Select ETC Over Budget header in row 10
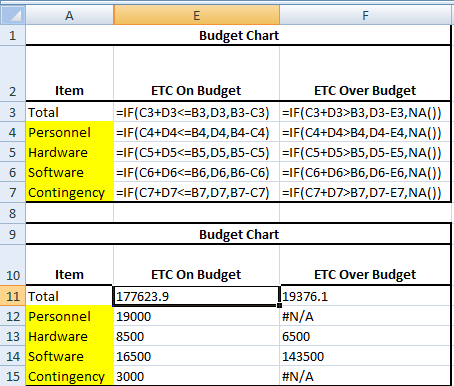This screenshot has height=386, width=454. (365, 265)
